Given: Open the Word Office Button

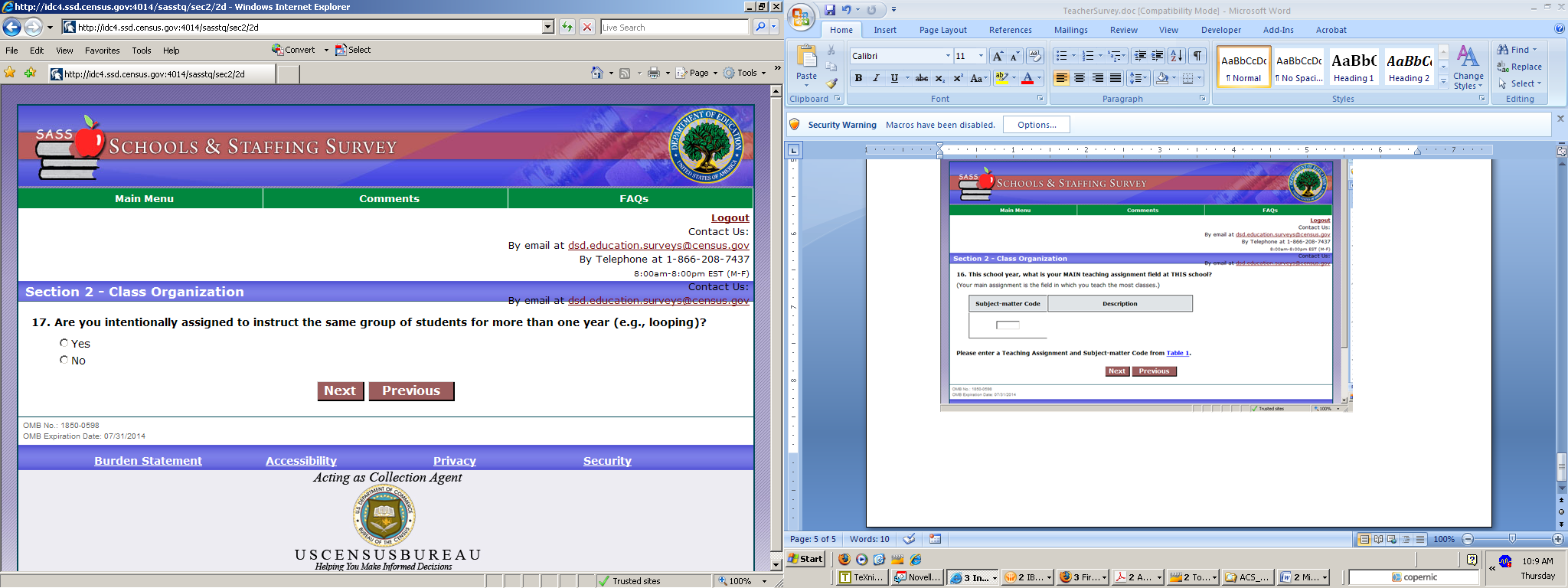Looking at the screenshot, I should pyautogui.click(x=802, y=17).
